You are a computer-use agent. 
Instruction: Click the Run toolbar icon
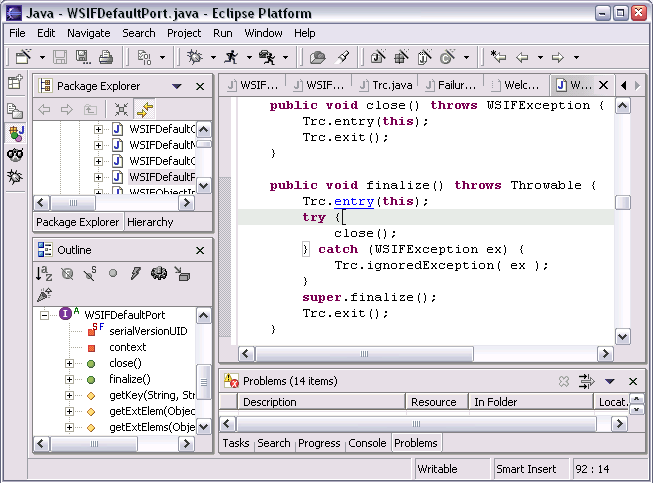tap(231, 57)
